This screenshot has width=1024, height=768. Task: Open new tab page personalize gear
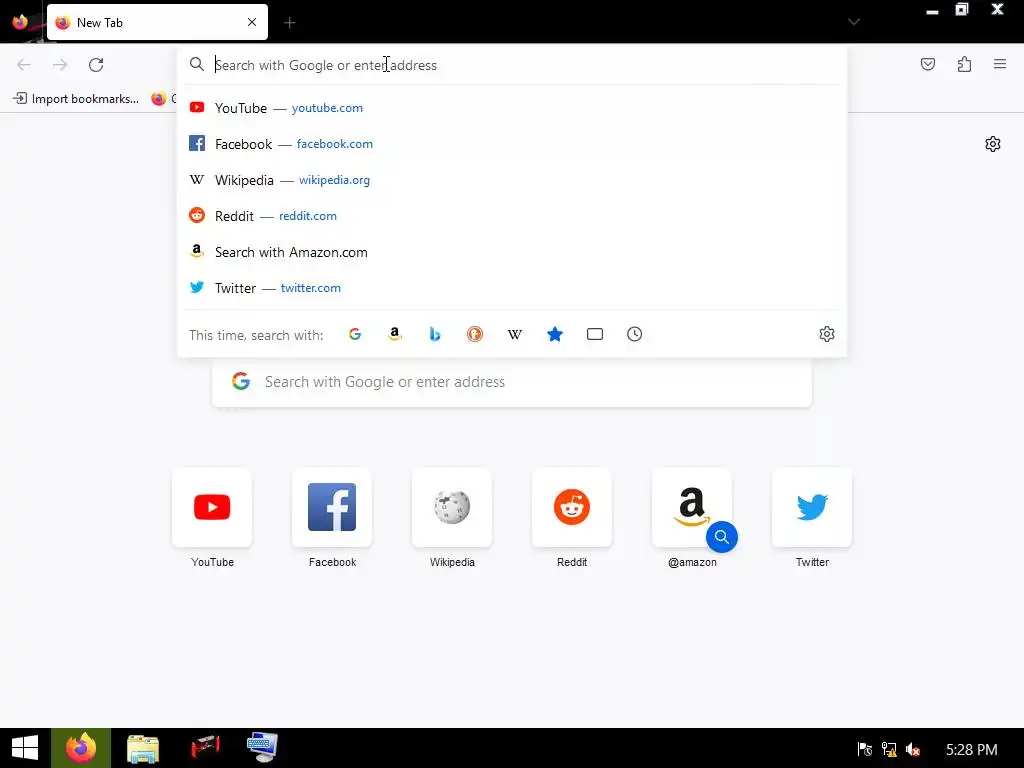click(x=993, y=144)
